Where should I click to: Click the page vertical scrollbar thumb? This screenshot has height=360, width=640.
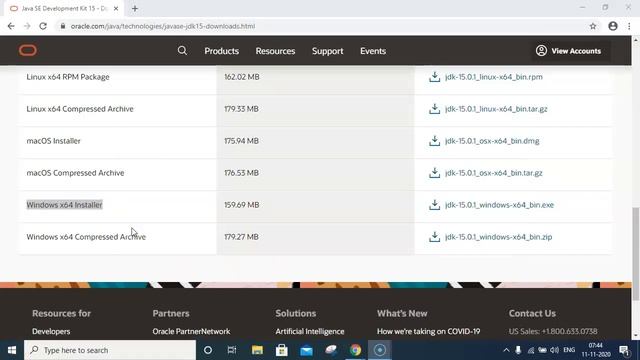636,254
